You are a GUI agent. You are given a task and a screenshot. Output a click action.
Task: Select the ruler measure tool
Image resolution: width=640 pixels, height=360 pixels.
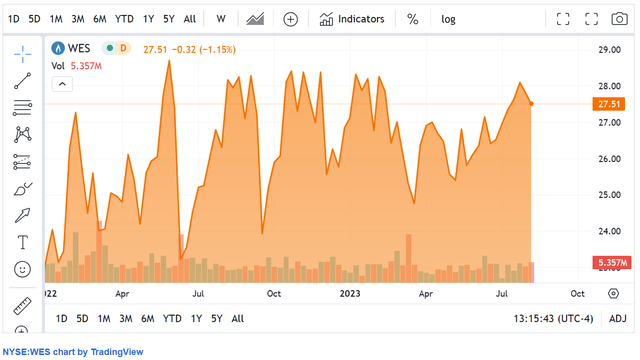click(x=22, y=306)
